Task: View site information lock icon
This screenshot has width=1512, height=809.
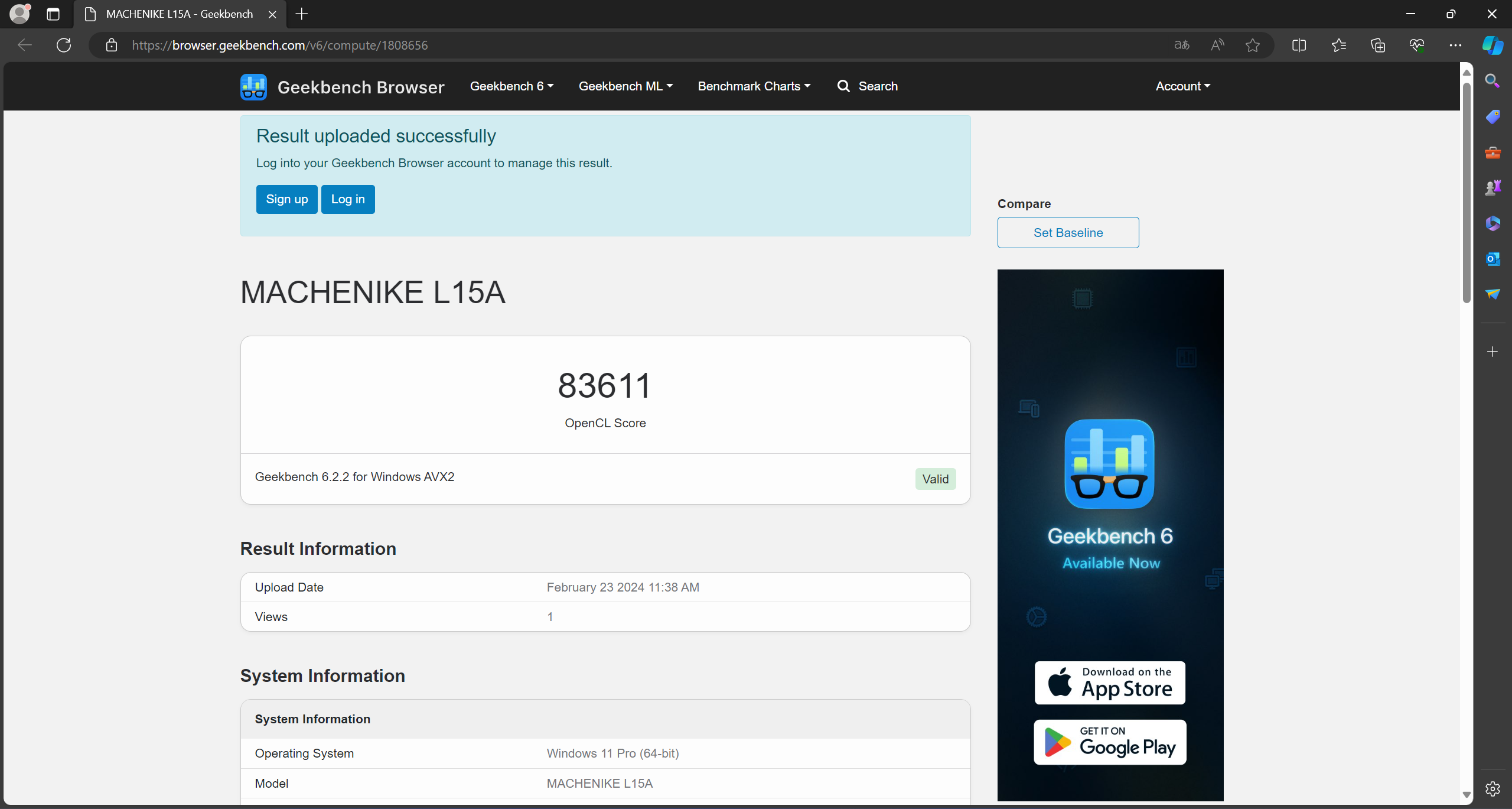Action: (112, 45)
